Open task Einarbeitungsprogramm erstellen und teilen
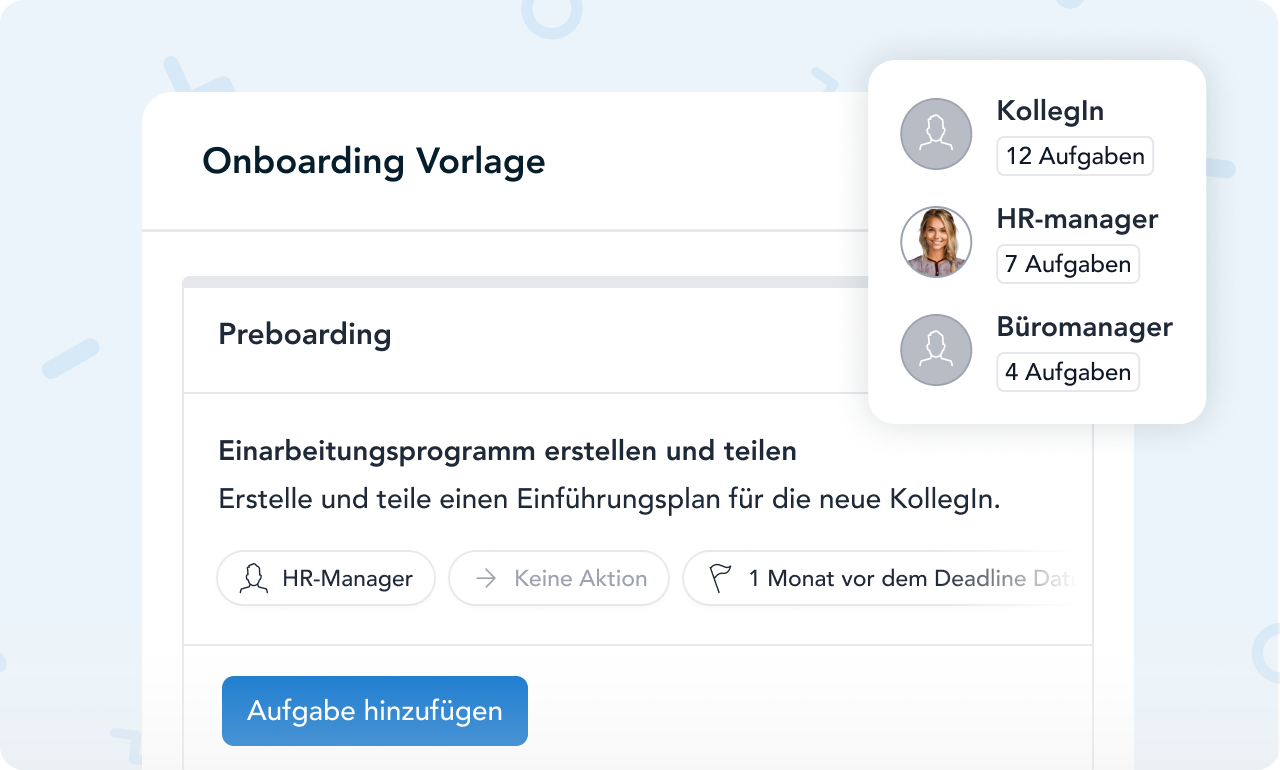Image resolution: width=1280 pixels, height=770 pixels. pos(507,451)
